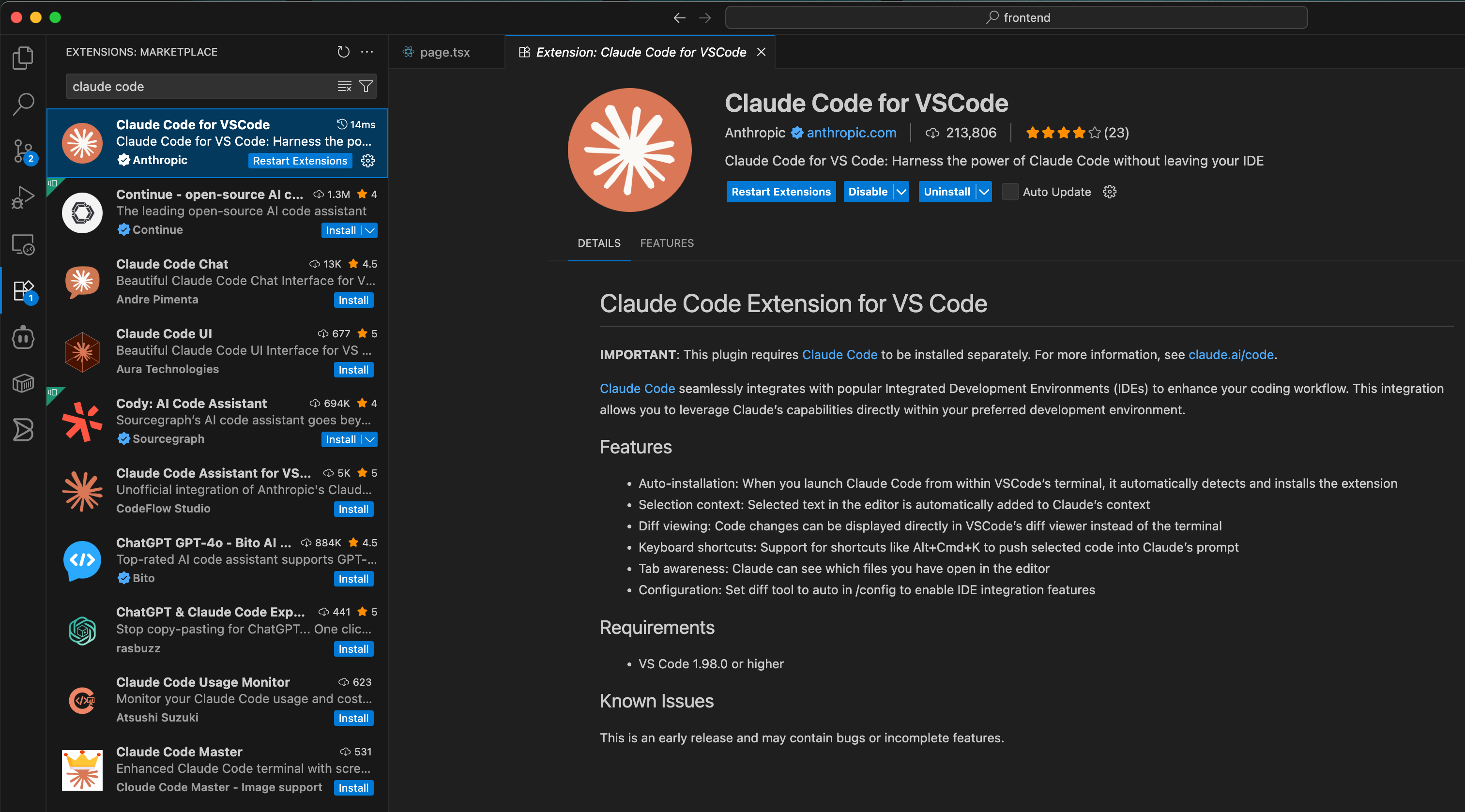The image size is (1465, 812).
Task: Open Source Control view with badge
Action: 23,150
